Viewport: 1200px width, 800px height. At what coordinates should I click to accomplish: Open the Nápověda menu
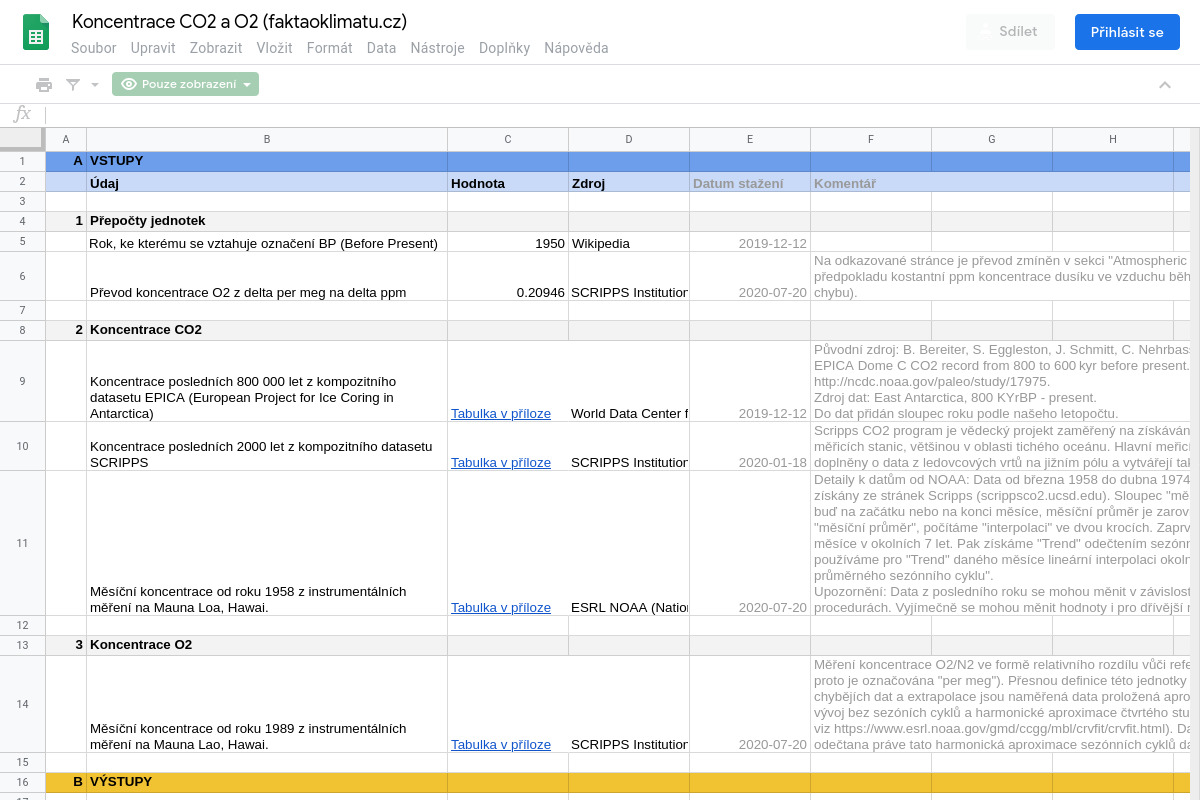[x=576, y=48]
